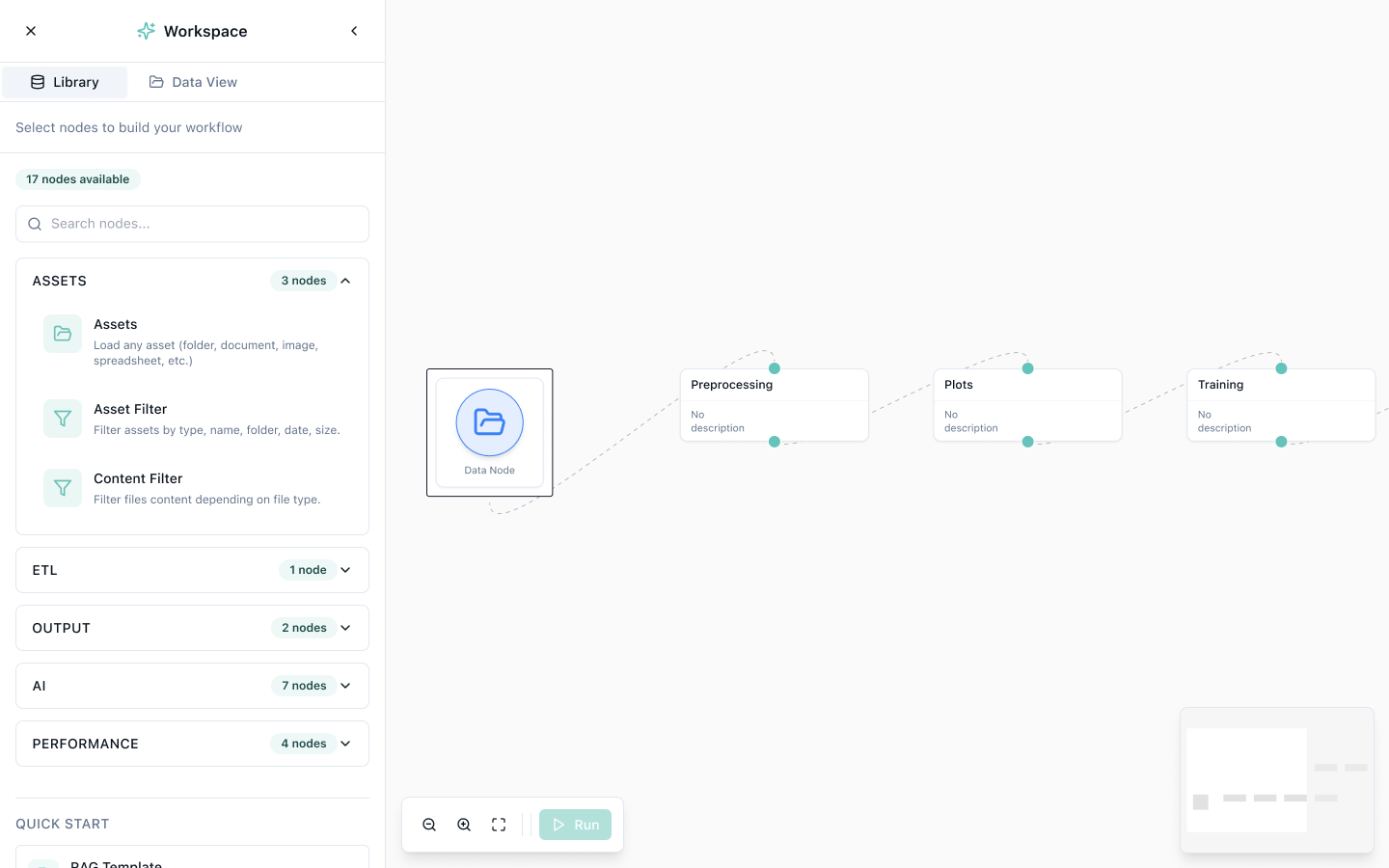Click the canvas minimap
1389x868 pixels.
1277,780
